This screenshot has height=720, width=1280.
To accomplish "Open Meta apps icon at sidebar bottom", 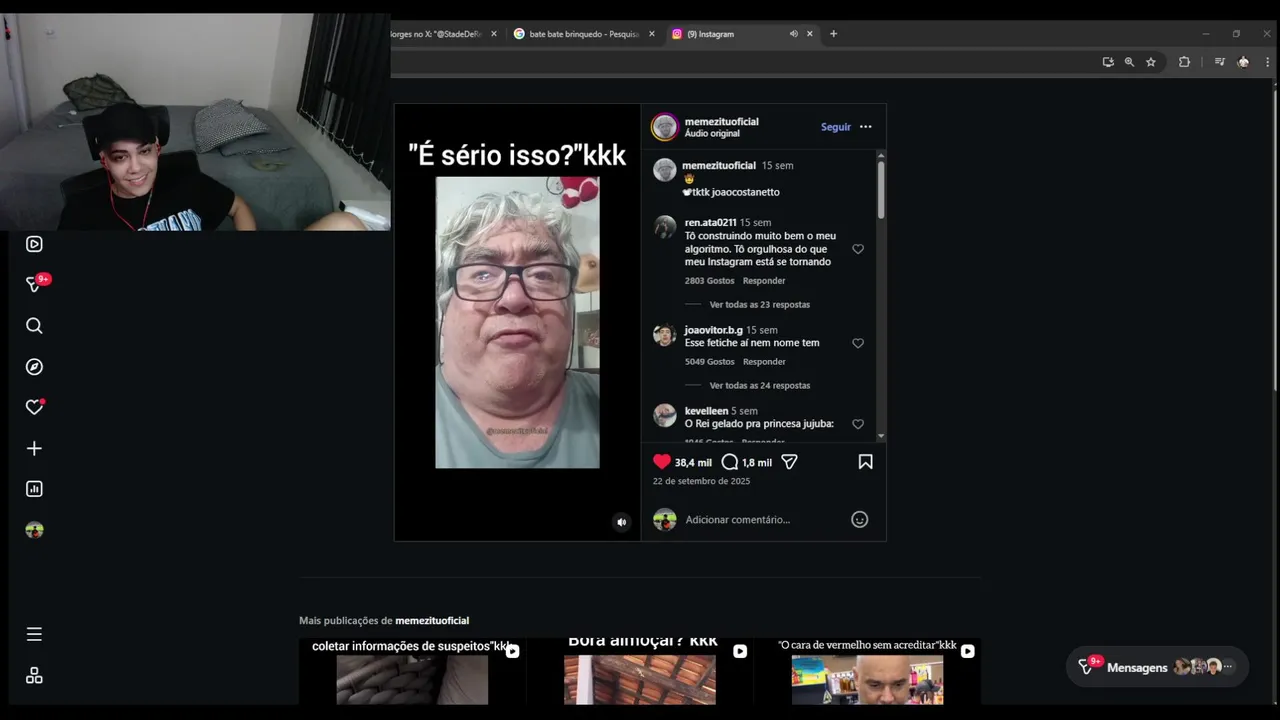I will [34, 676].
